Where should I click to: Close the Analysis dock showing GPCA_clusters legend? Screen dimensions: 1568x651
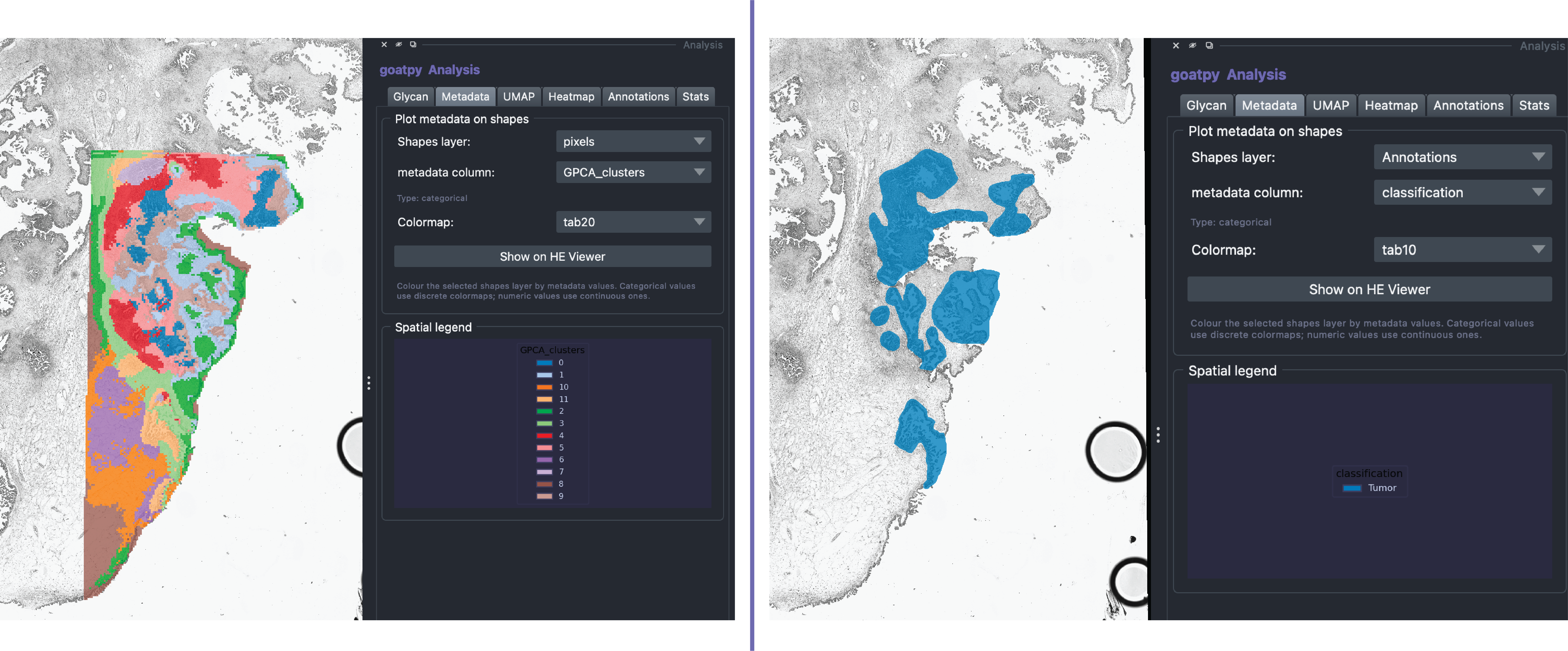pos(384,44)
